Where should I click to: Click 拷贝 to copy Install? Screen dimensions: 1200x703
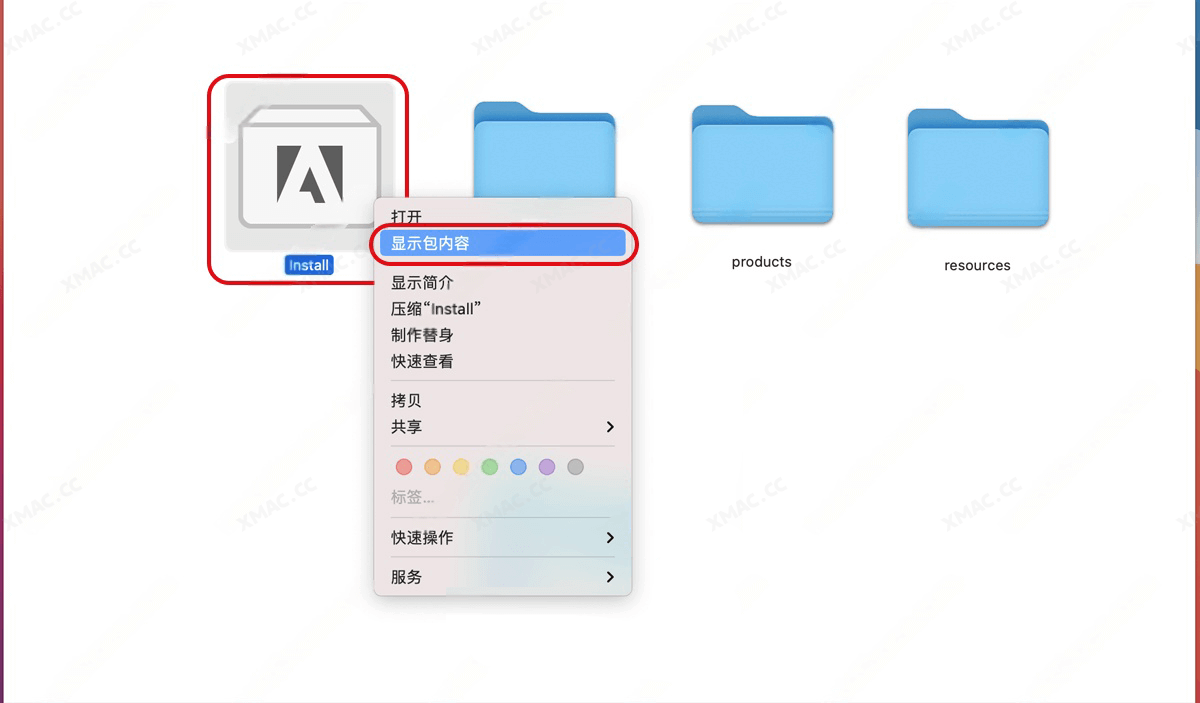[404, 400]
